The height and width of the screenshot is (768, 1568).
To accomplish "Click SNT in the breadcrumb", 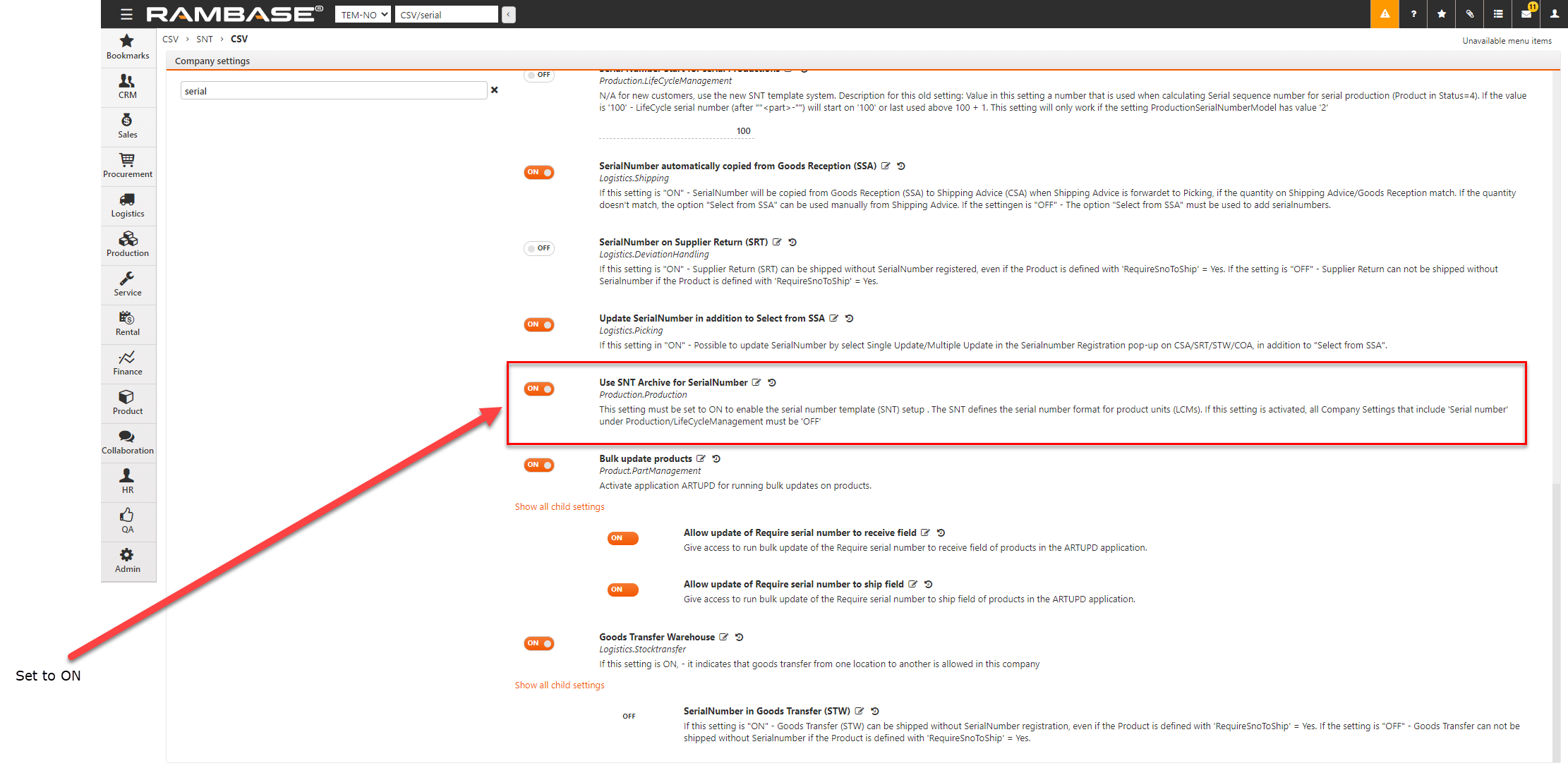I will point(205,39).
